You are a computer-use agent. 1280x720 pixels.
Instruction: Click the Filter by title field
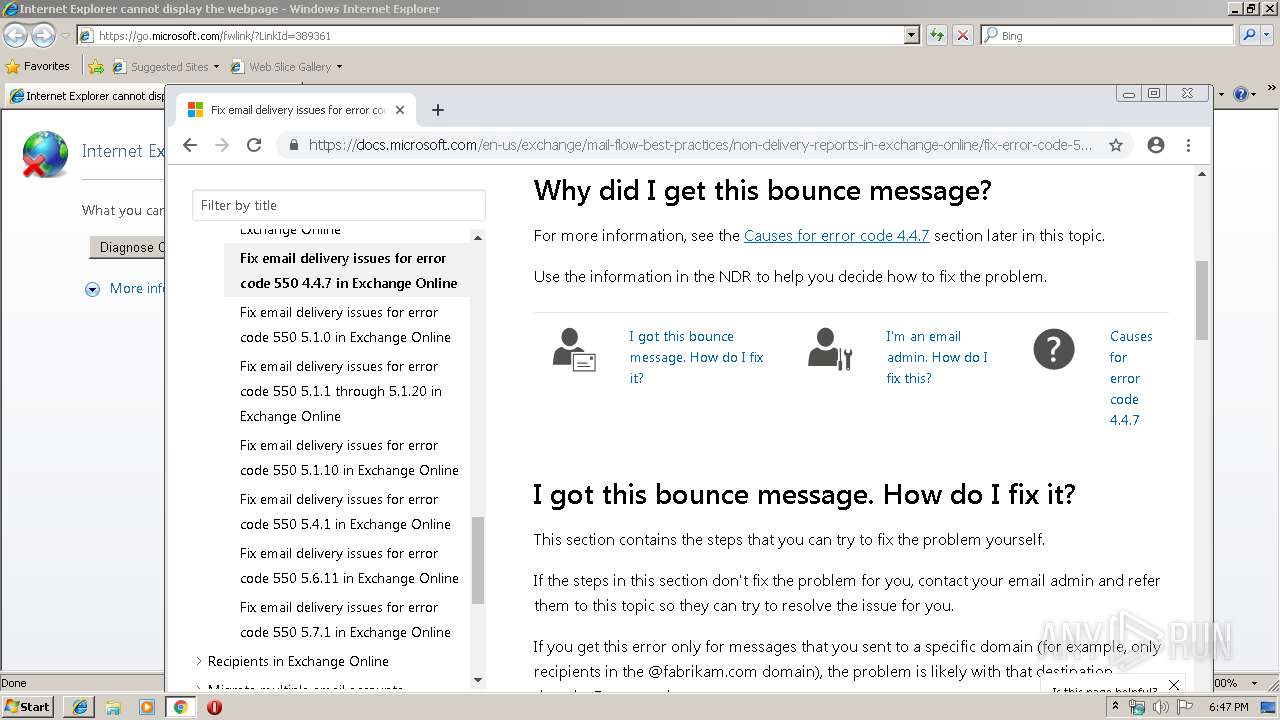339,205
